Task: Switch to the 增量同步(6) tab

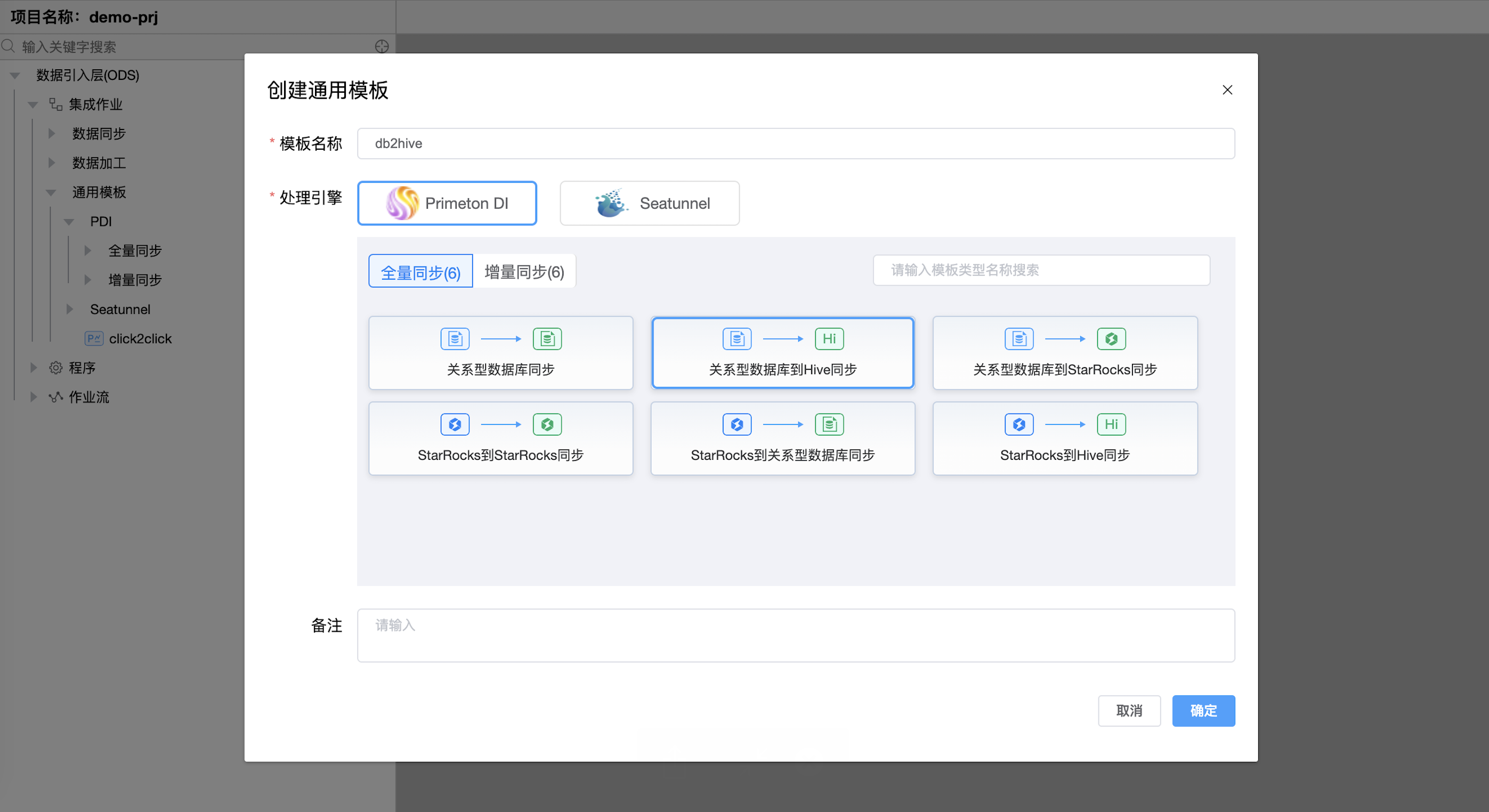Action: point(524,271)
